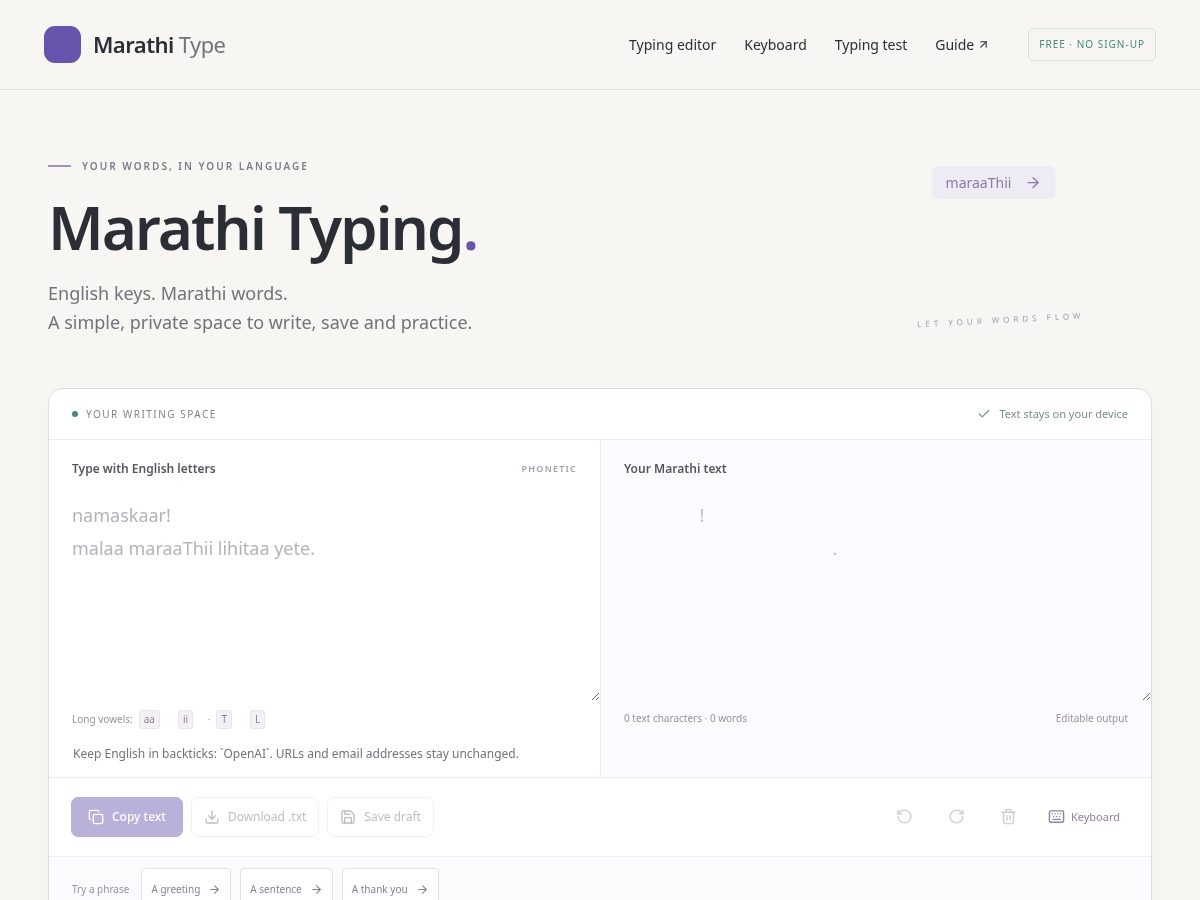
Task: Click the trash clear-text icon
Action: coord(1008,817)
